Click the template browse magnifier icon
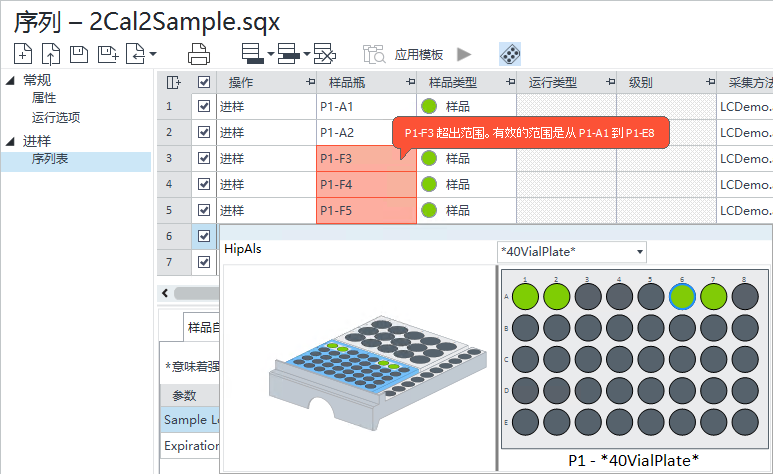This screenshot has height=474, width=773. [374, 54]
